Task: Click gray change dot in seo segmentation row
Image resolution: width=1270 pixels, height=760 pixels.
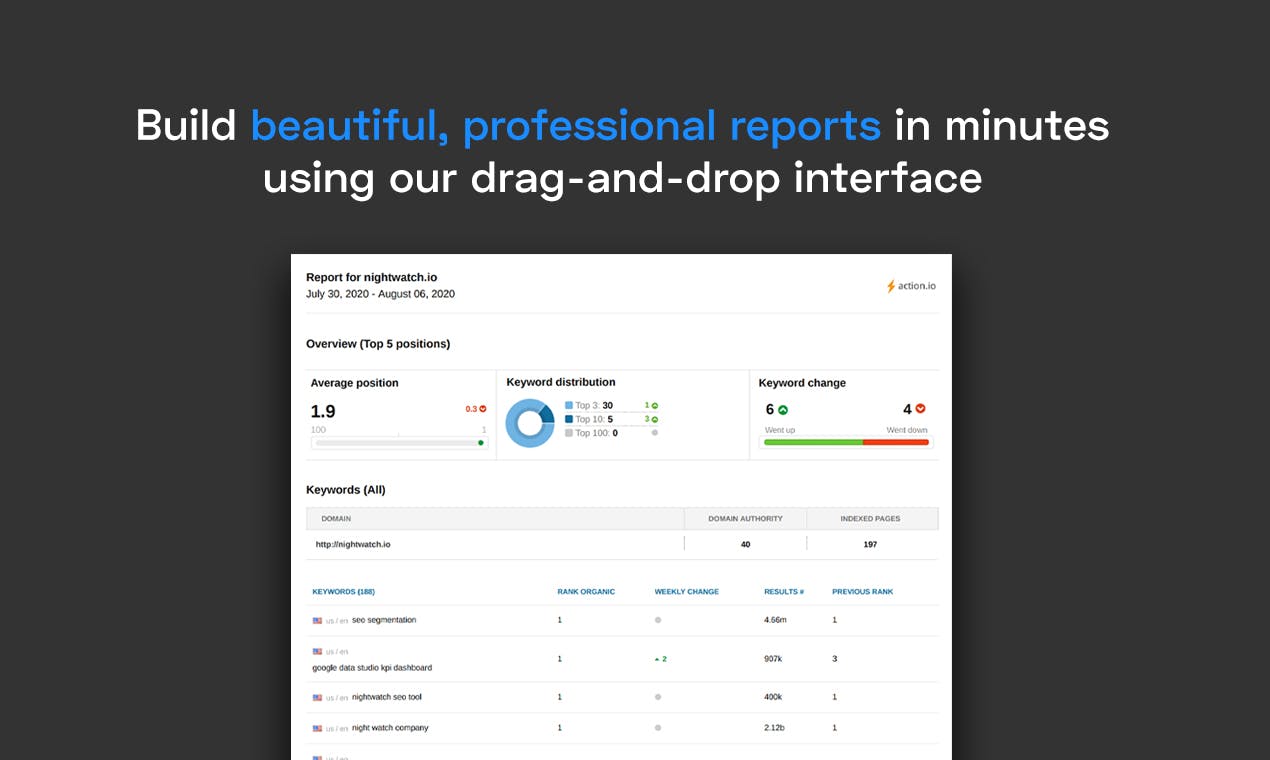Action: [658, 620]
